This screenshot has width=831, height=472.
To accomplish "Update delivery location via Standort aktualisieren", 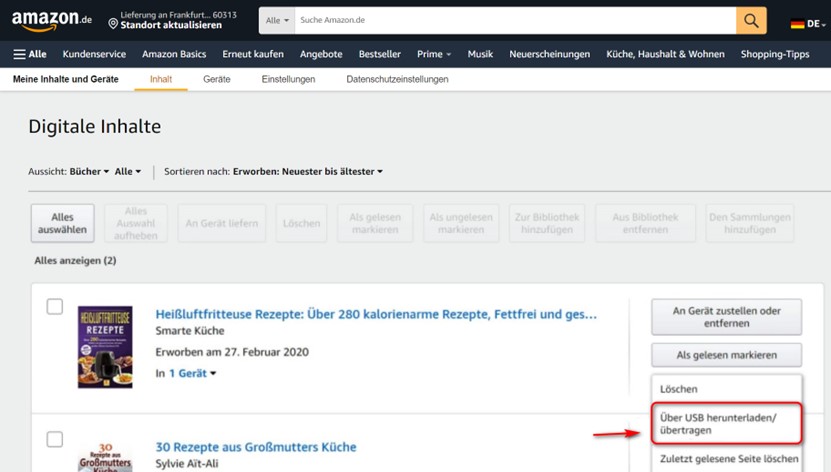I will coord(171,25).
